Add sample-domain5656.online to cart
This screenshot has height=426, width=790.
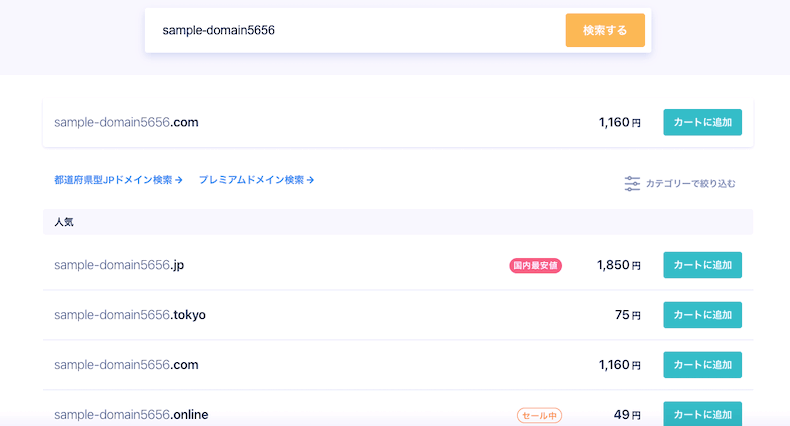(702, 414)
